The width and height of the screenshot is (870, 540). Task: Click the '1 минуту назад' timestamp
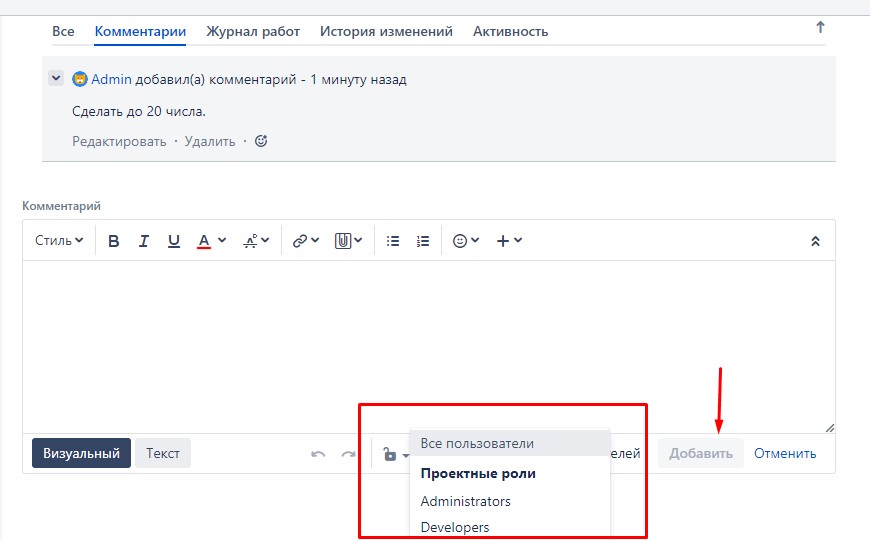(x=358, y=79)
